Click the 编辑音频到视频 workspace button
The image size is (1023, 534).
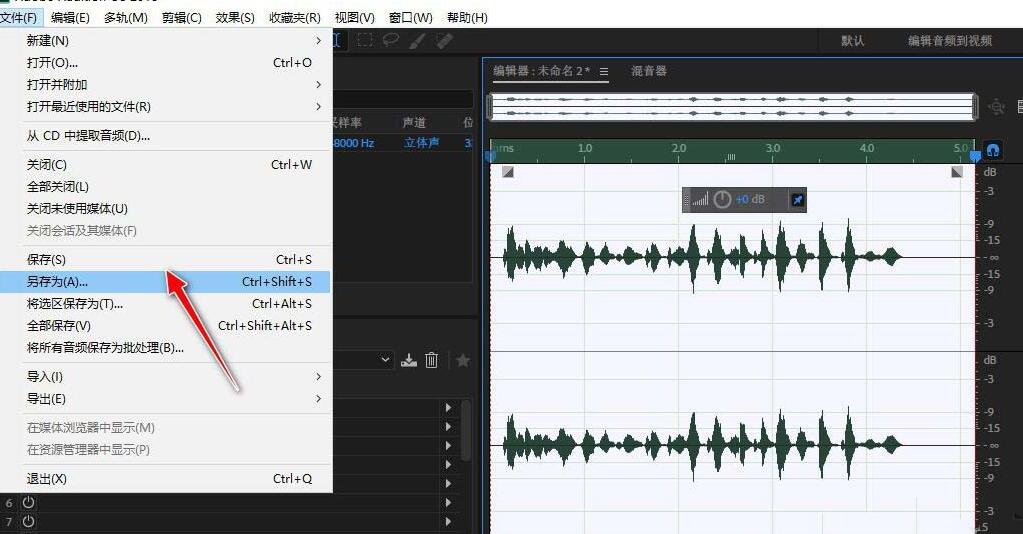[949, 41]
